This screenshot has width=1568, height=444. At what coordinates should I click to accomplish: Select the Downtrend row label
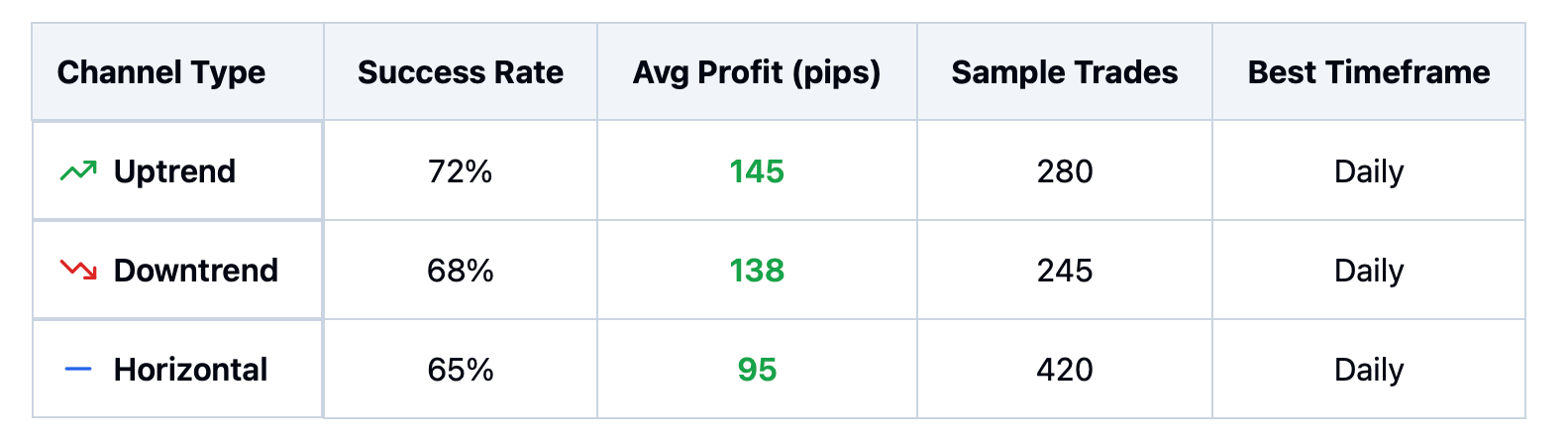(x=196, y=271)
